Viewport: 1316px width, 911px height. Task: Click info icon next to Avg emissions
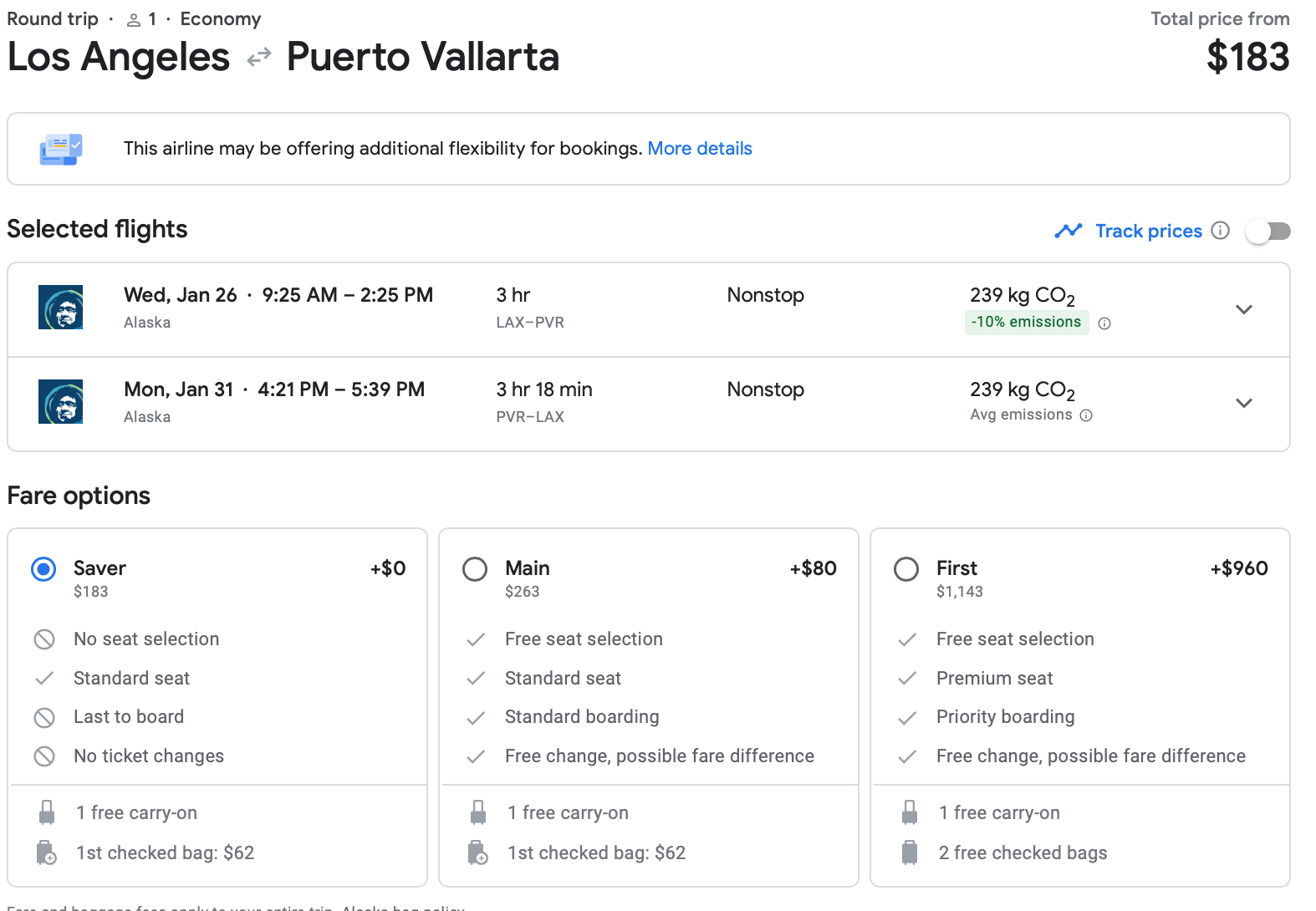click(1086, 415)
